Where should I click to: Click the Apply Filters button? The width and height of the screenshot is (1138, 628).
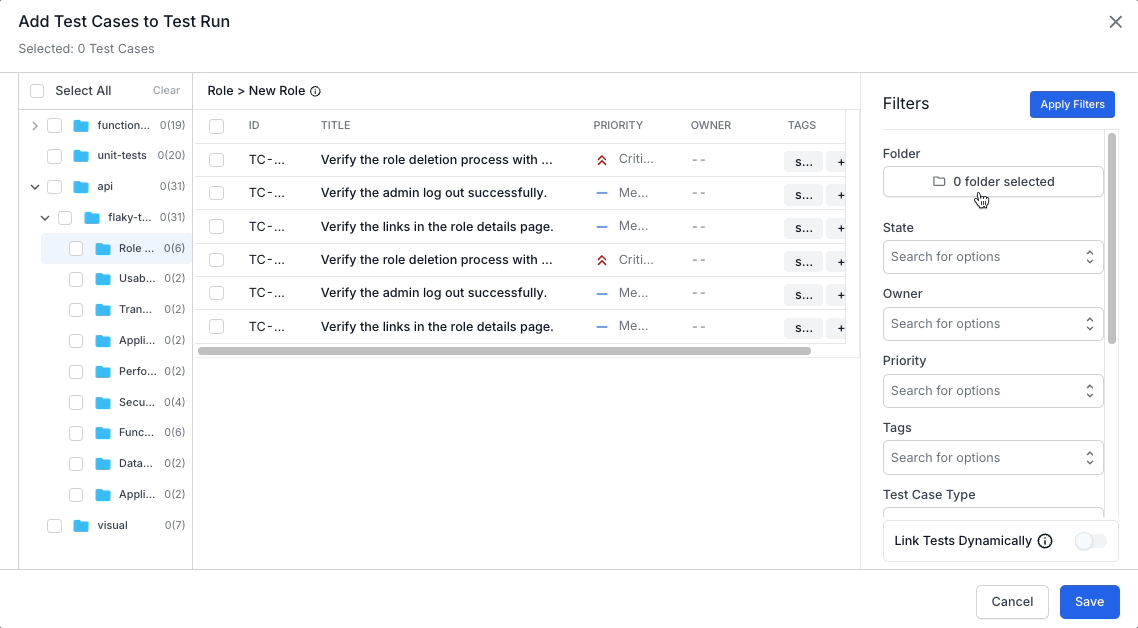pyautogui.click(x=1071, y=104)
